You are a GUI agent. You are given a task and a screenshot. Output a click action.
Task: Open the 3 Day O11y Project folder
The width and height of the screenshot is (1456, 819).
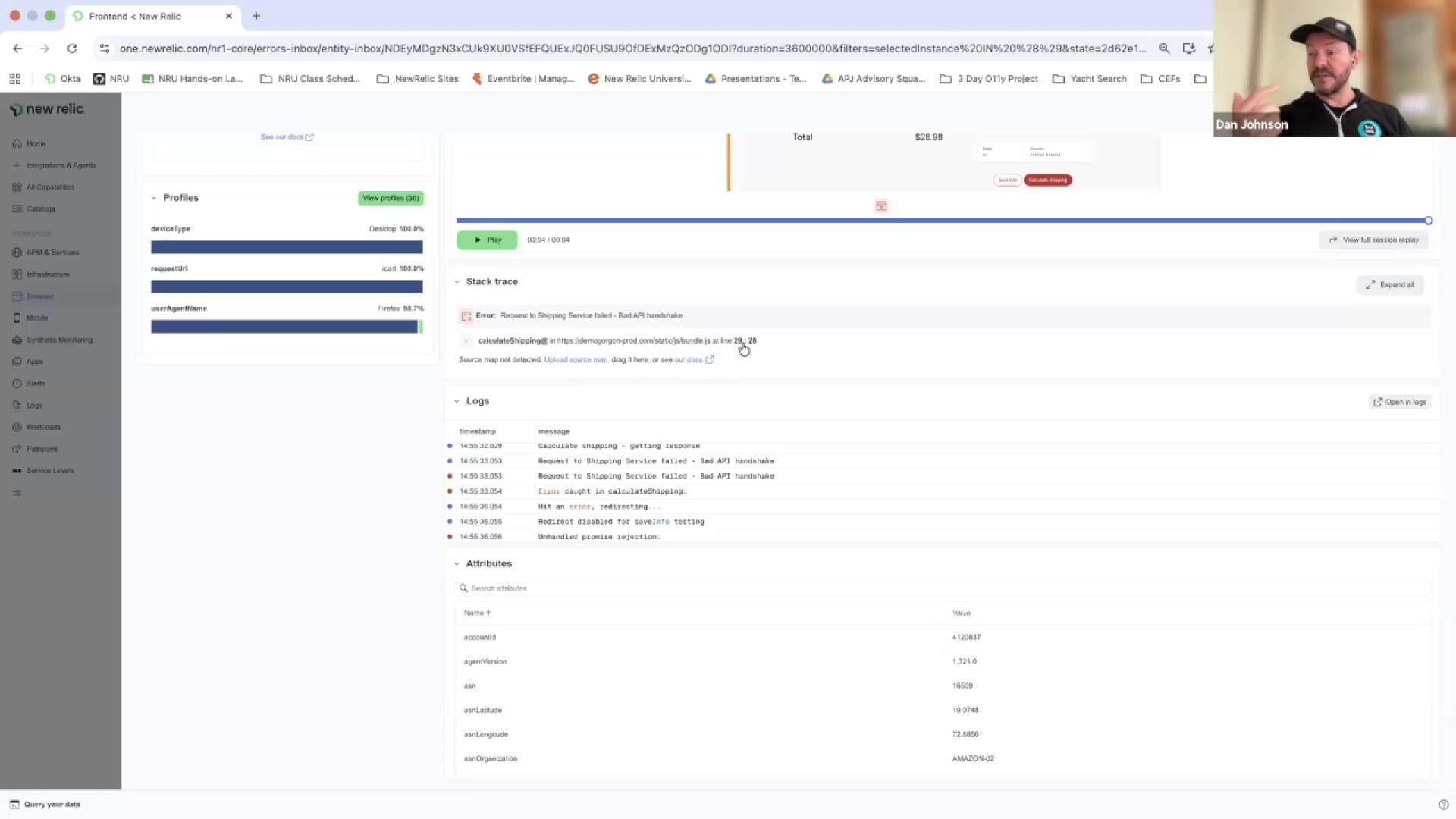click(989, 79)
